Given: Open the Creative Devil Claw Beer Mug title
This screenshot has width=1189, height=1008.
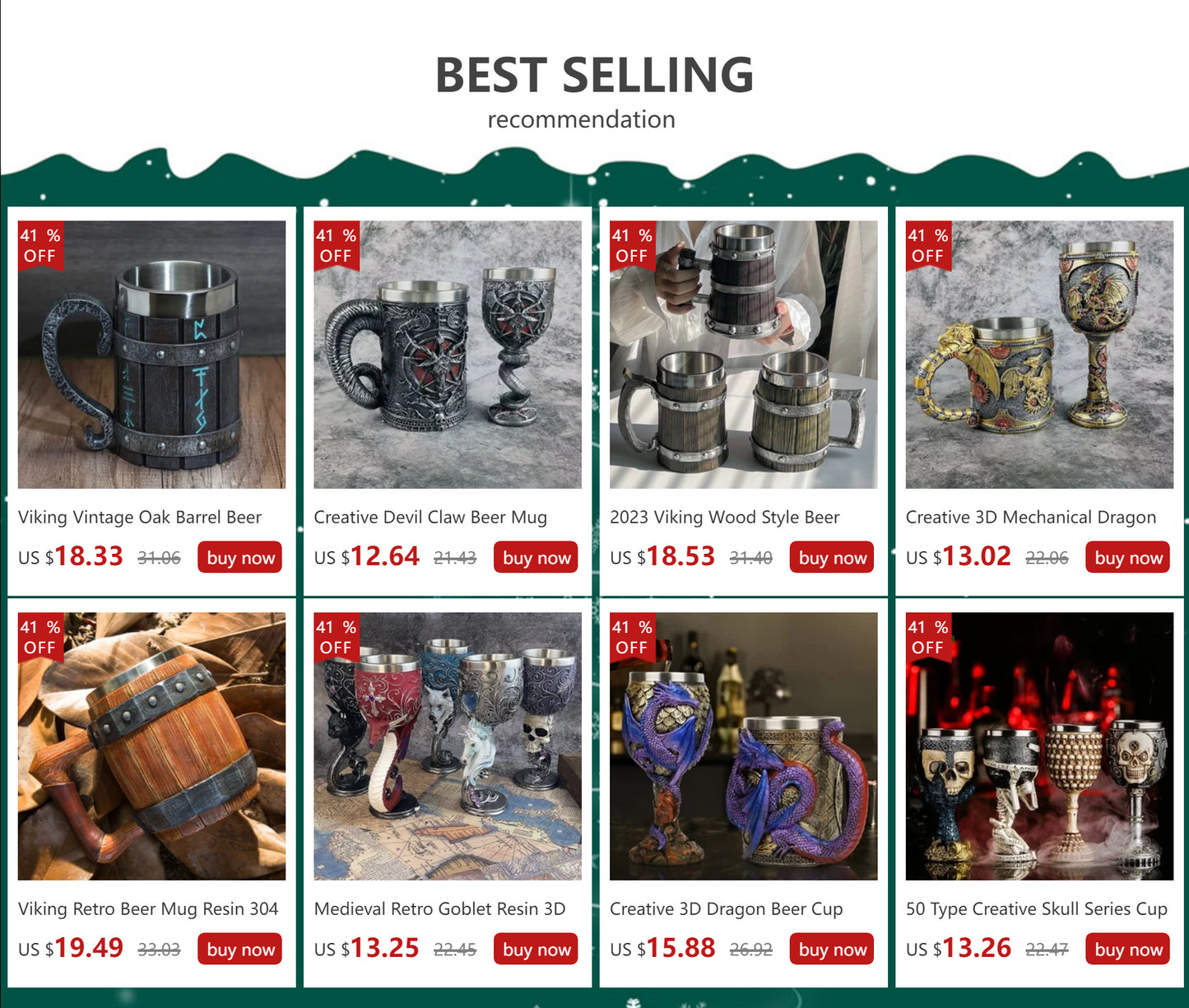Looking at the screenshot, I should coord(430,518).
